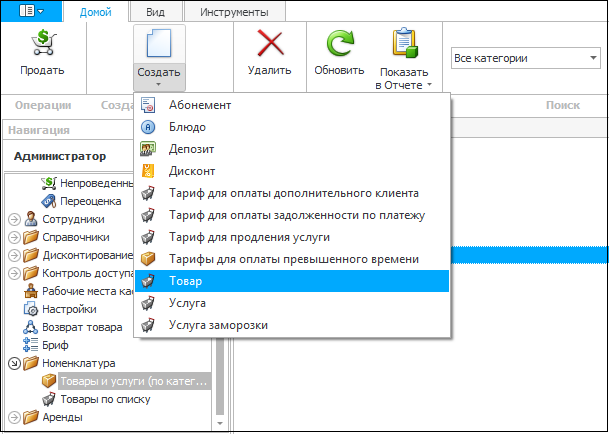
Task: Expand the Аренды tree node
Action: tap(14, 418)
